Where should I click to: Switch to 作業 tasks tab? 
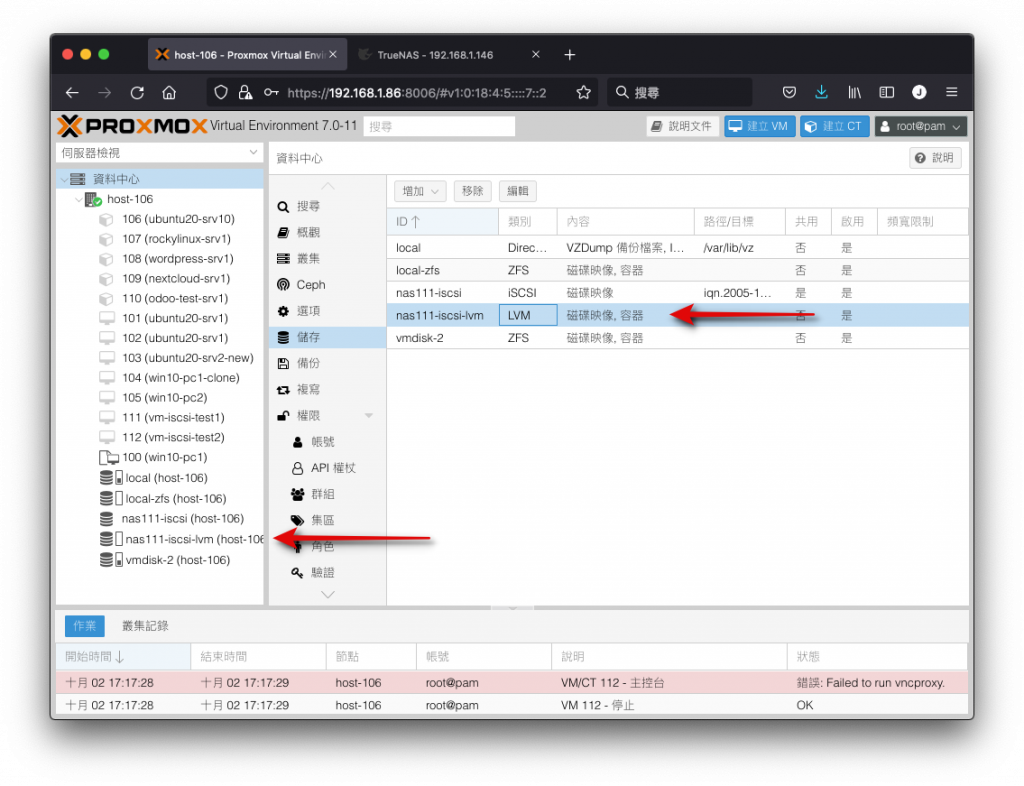[85, 626]
